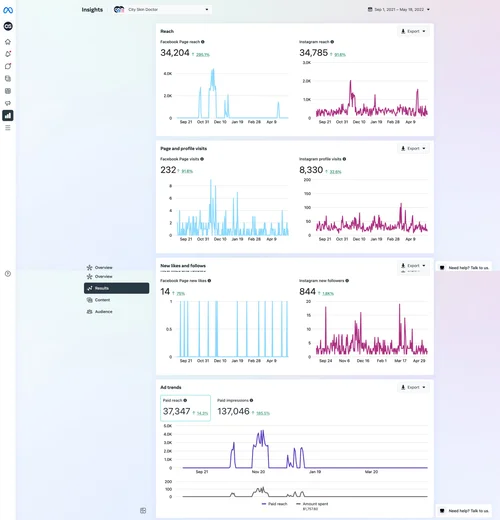Click the Help question mark icon
The width and height of the screenshot is (500, 520).
coord(8,274)
